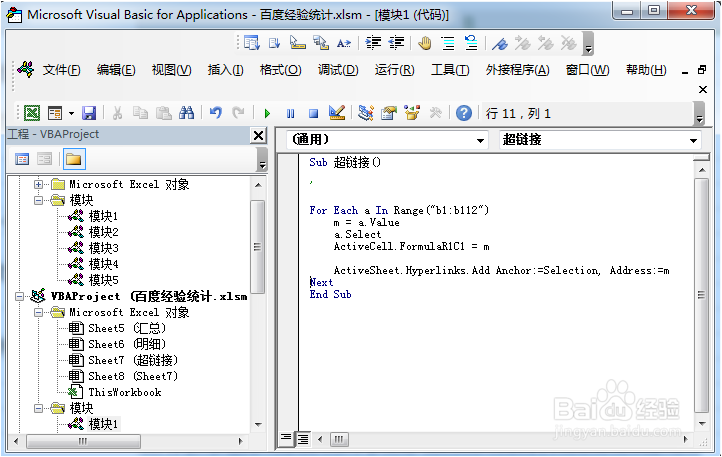Toggle Folders in the project panel
Screen dimensions: 722x457
[74, 159]
